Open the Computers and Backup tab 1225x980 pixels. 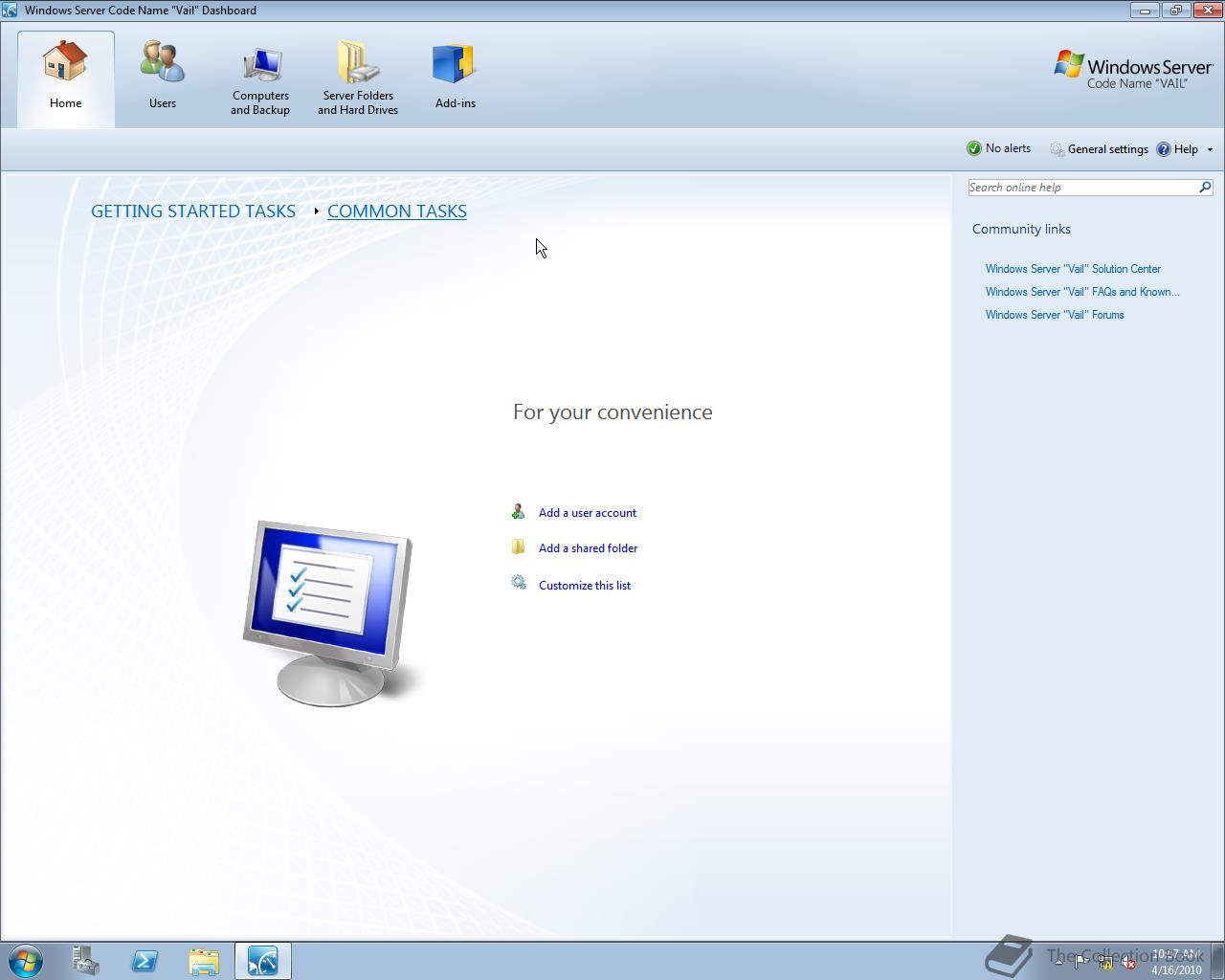click(x=260, y=78)
